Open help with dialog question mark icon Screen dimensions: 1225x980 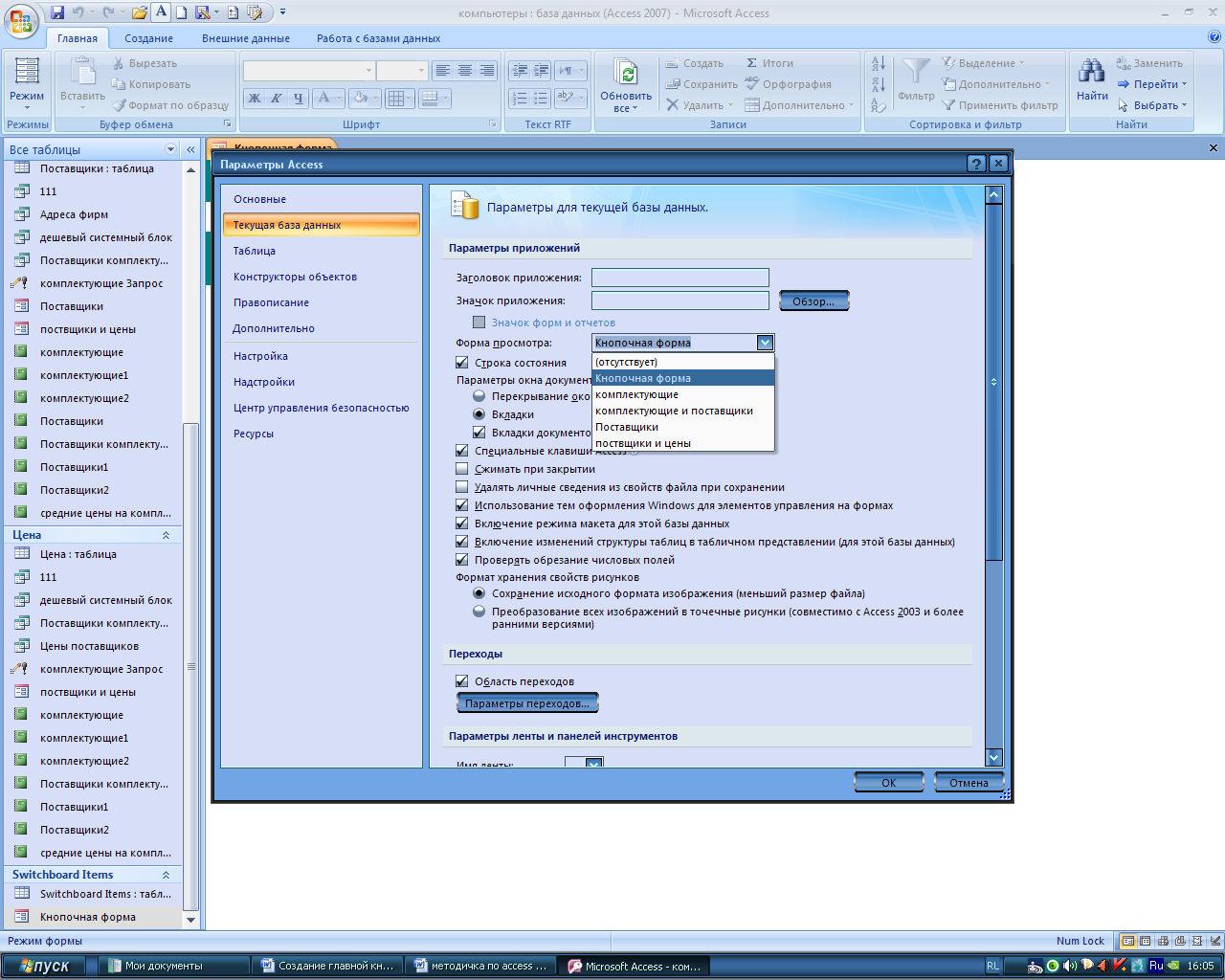tap(976, 164)
